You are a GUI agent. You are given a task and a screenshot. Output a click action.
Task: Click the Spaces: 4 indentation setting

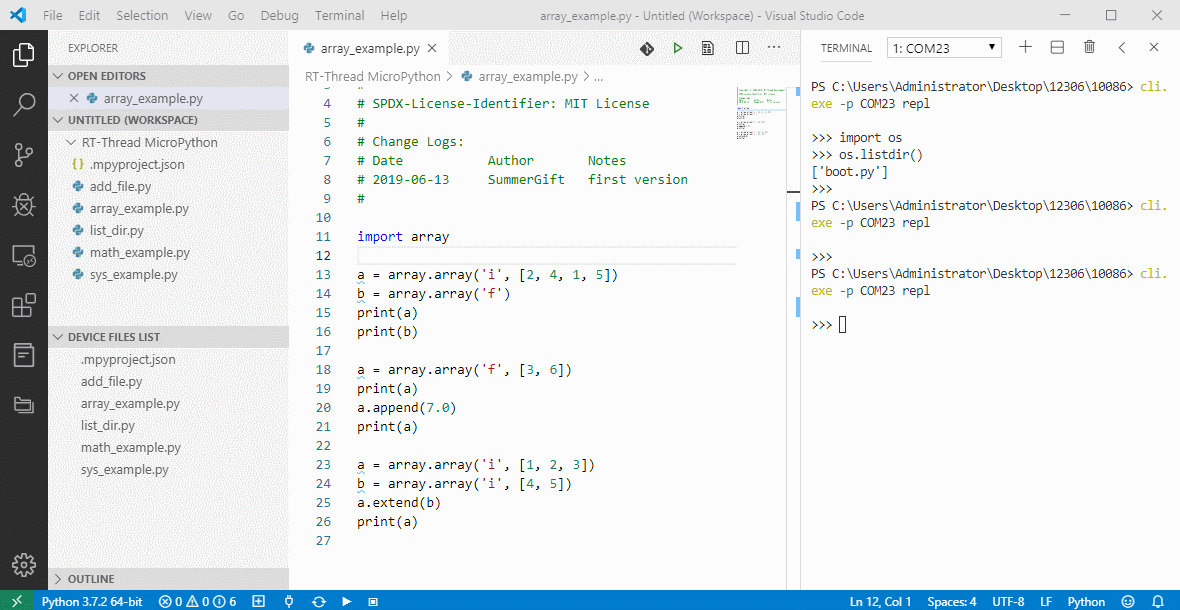click(951, 601)
